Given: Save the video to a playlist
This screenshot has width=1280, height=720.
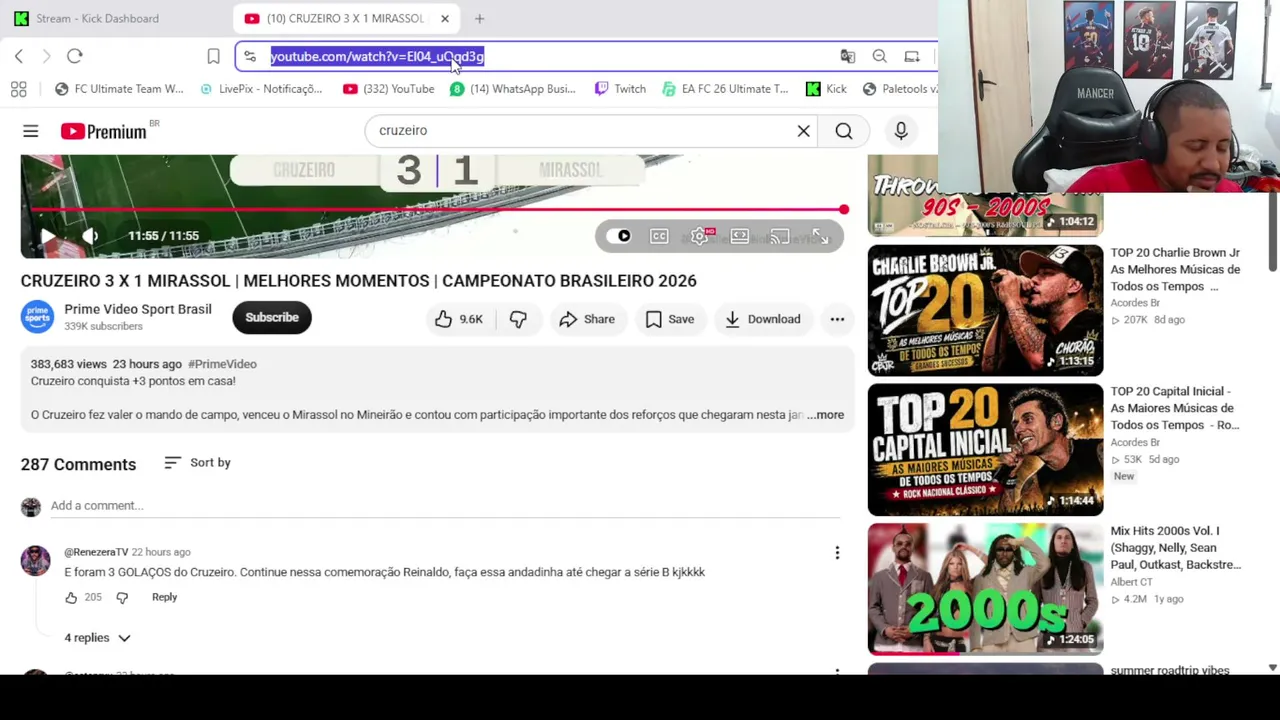Looking at the screenshot, I should click(670, 319).
